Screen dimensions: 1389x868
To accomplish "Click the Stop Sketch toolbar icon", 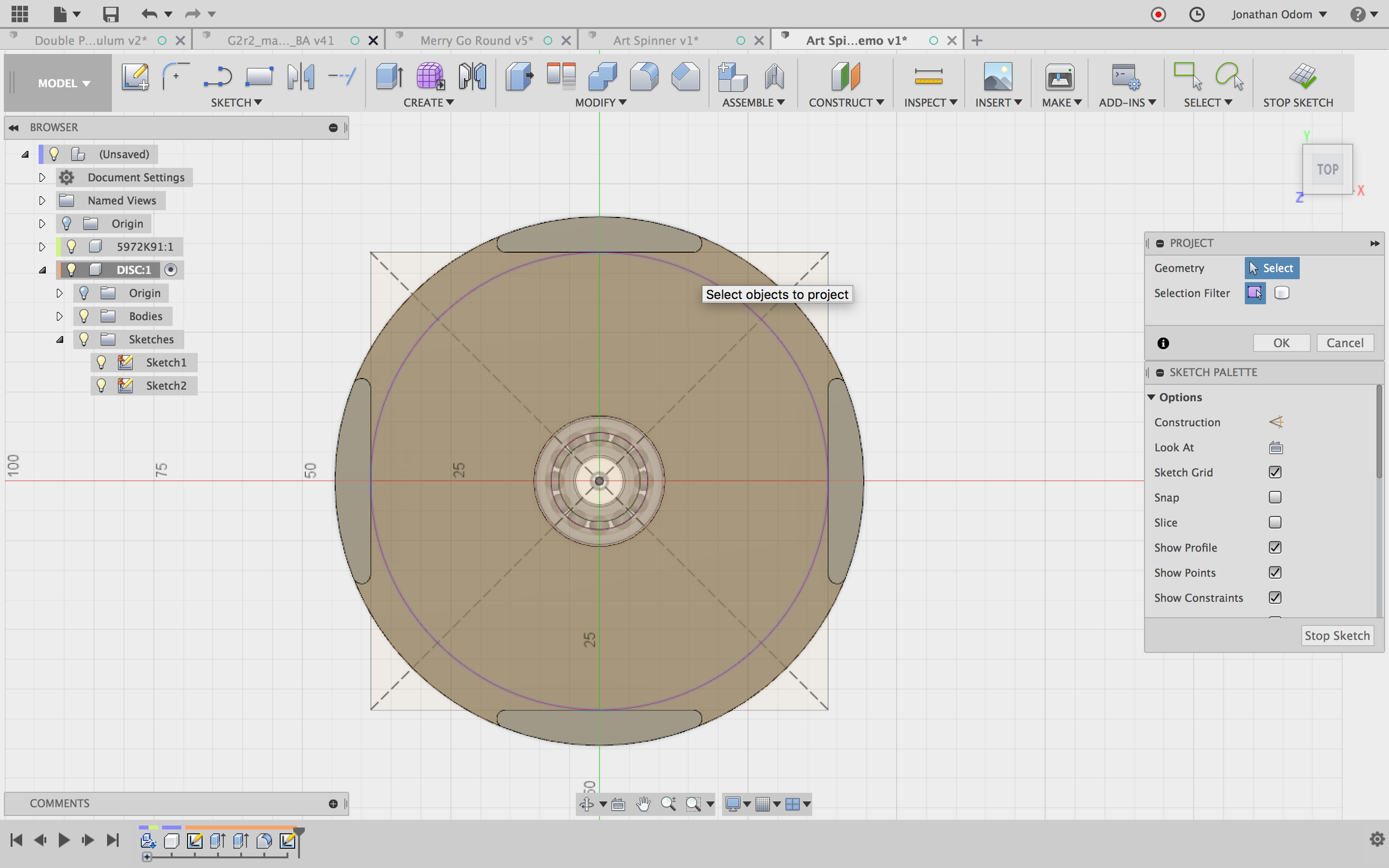I will (1302, 76).
